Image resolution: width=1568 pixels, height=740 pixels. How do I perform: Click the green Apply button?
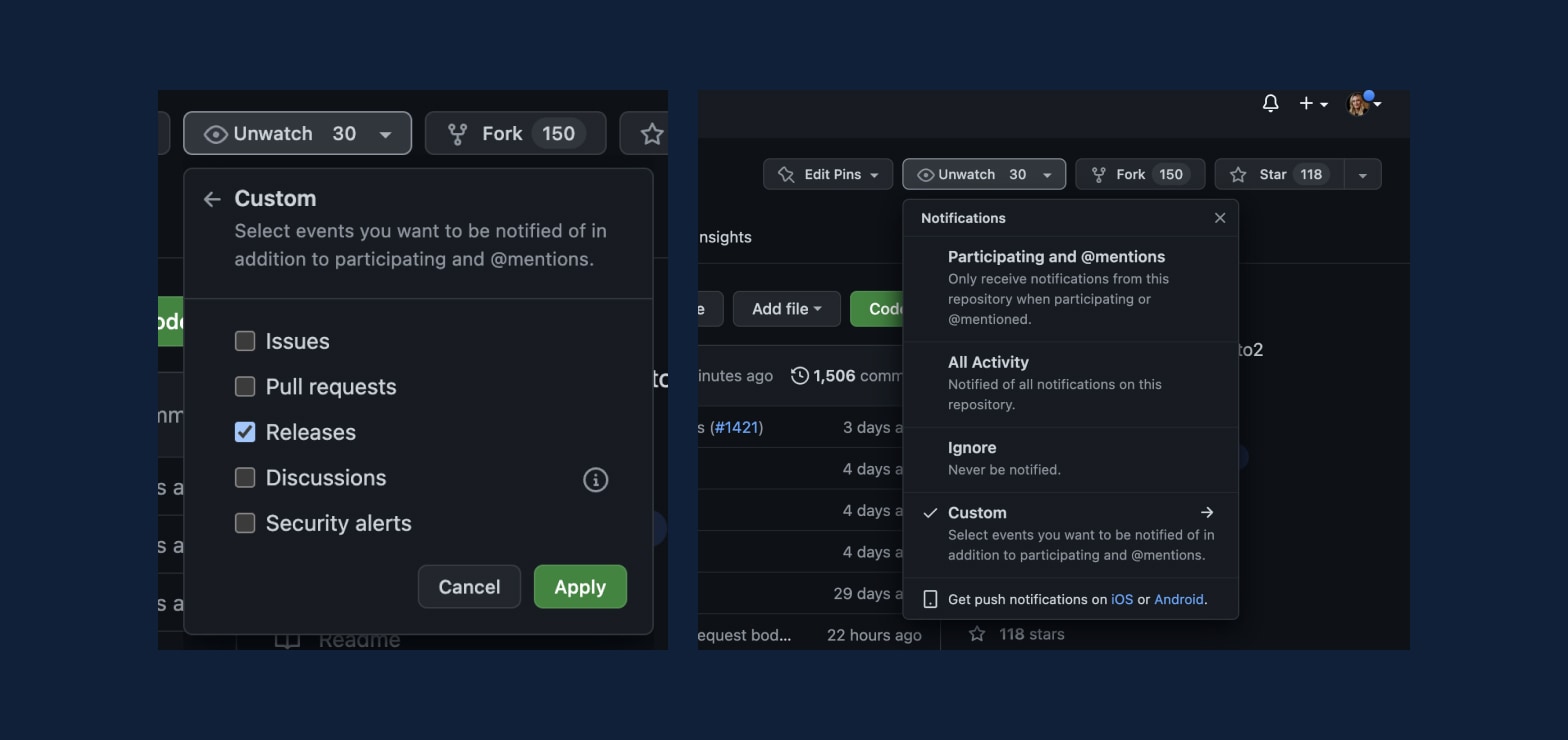click(x=580, y=587)
